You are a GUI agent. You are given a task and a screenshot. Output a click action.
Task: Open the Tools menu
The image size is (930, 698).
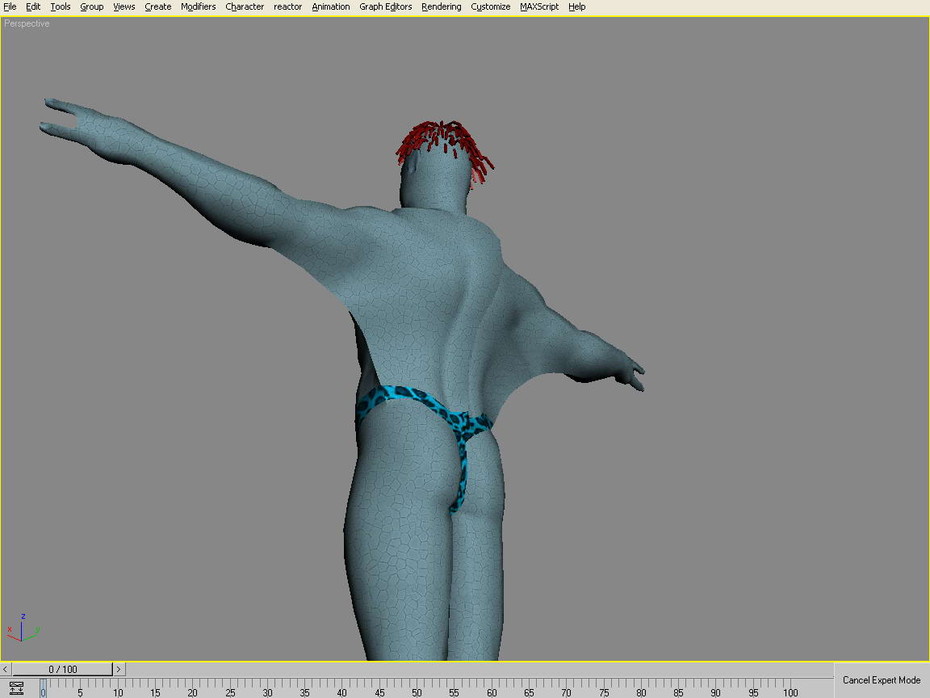point(60,7)
